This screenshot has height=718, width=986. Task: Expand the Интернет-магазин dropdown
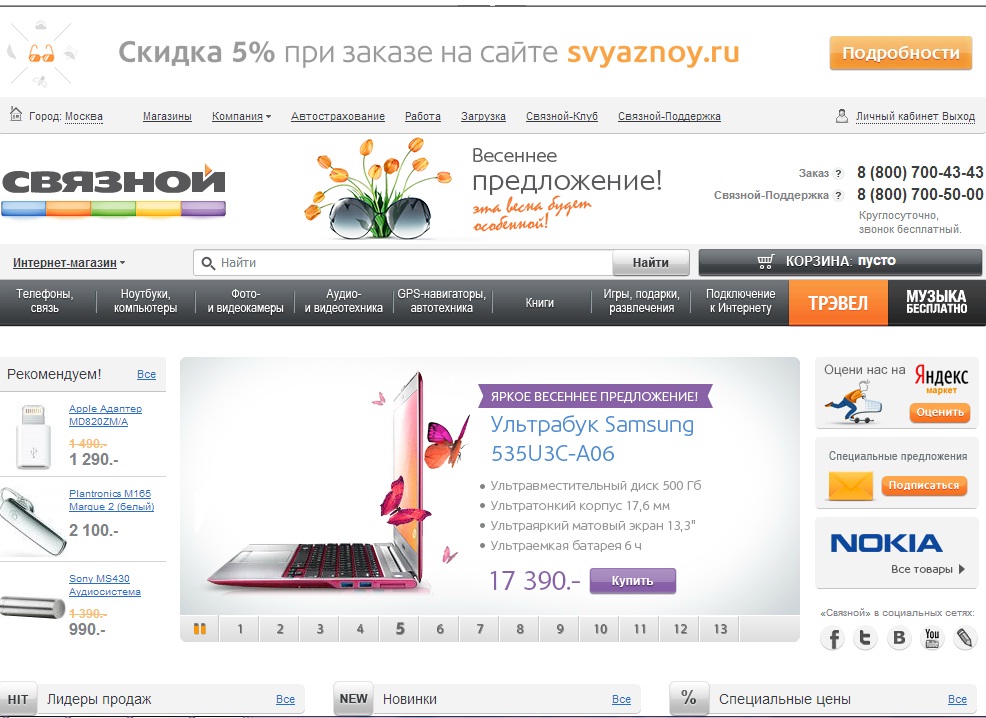[69, 263]
